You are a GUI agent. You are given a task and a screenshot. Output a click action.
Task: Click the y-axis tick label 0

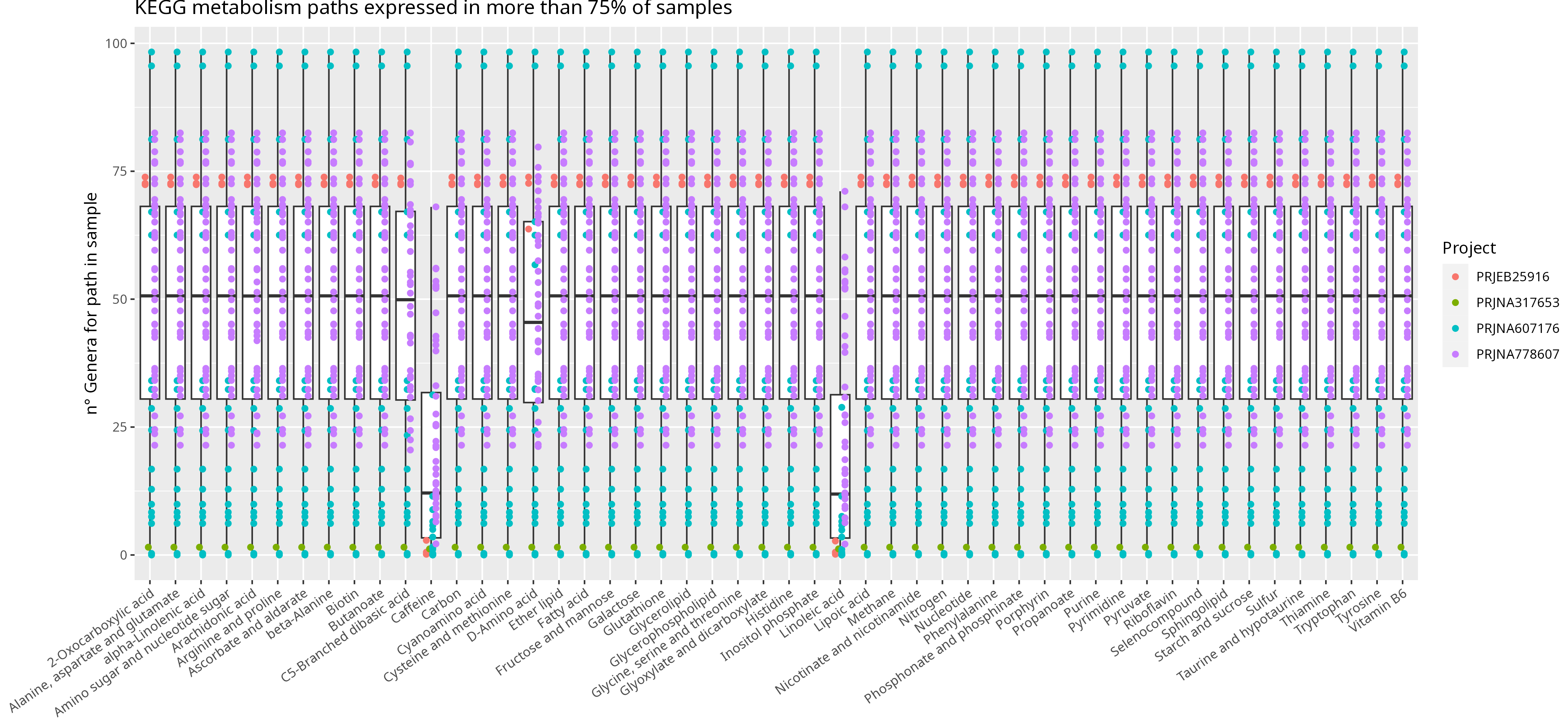coord(123,555)
